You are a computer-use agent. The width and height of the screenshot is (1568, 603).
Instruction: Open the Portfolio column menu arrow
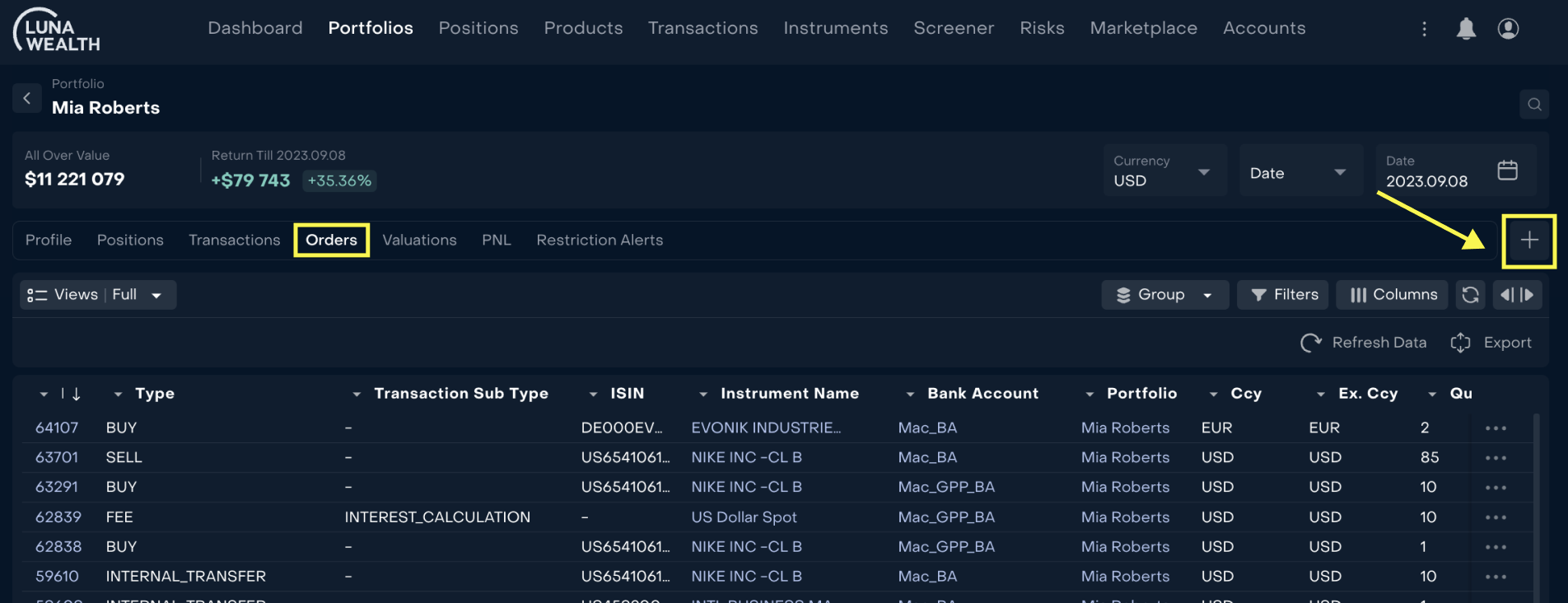(1090, 395)
